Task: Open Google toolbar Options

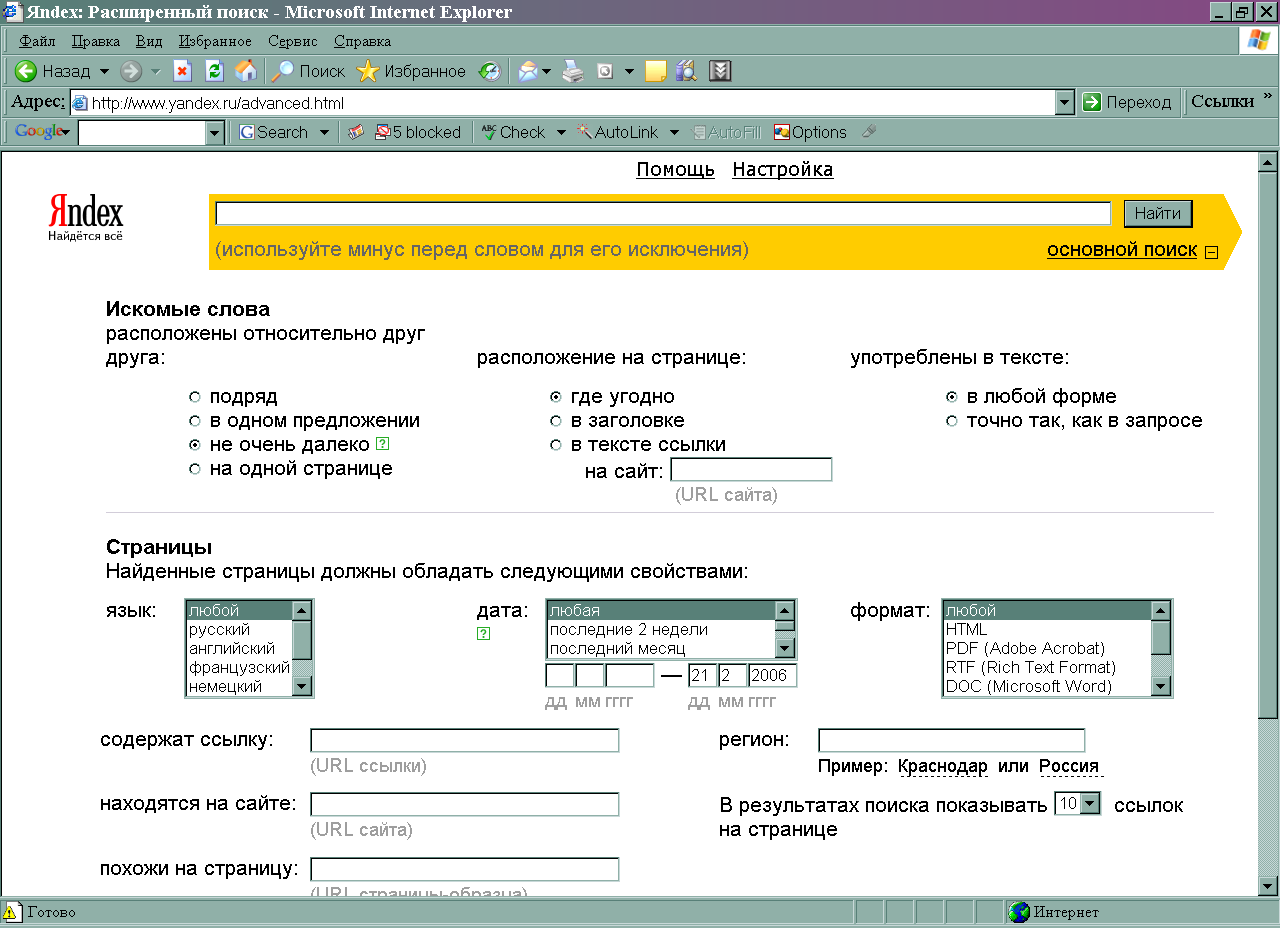Action: pos(810,132)
